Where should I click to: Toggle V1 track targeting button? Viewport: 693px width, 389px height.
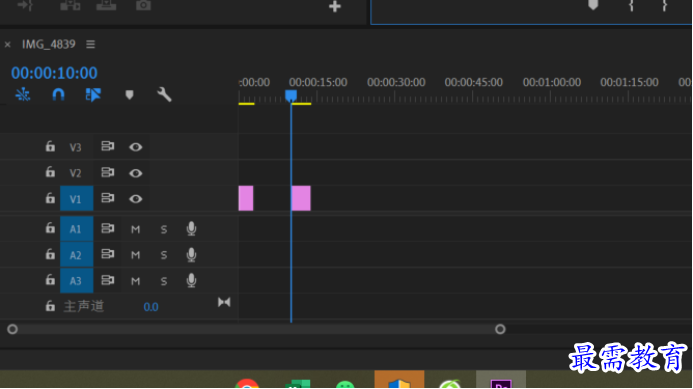[76, 198]
